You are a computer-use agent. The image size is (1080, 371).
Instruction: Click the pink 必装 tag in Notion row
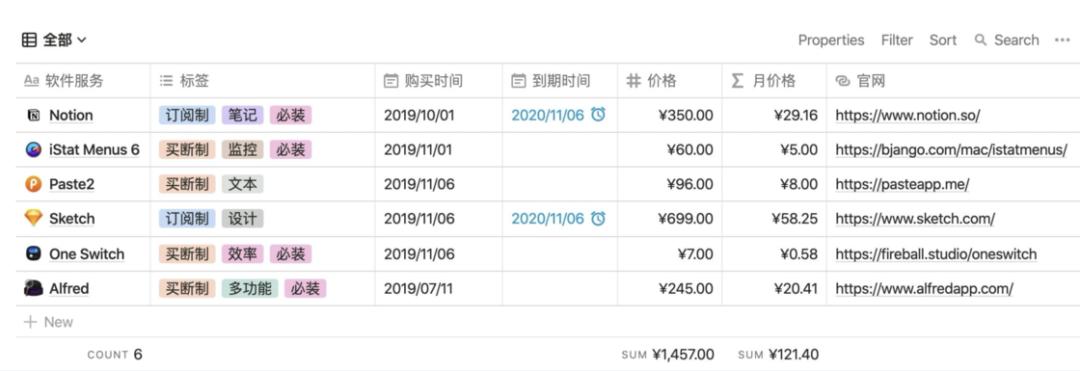(291, 115)
